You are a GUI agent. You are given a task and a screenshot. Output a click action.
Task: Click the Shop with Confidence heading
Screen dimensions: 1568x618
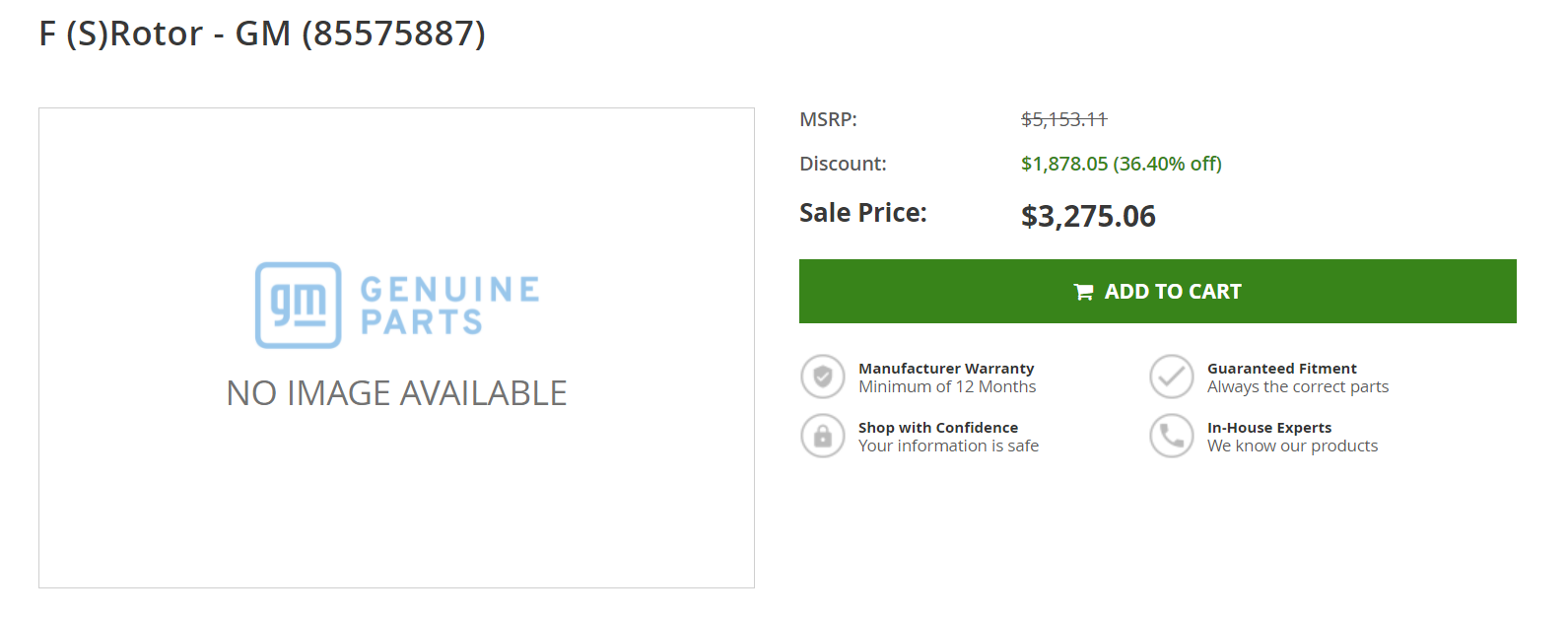pos(938,427)
